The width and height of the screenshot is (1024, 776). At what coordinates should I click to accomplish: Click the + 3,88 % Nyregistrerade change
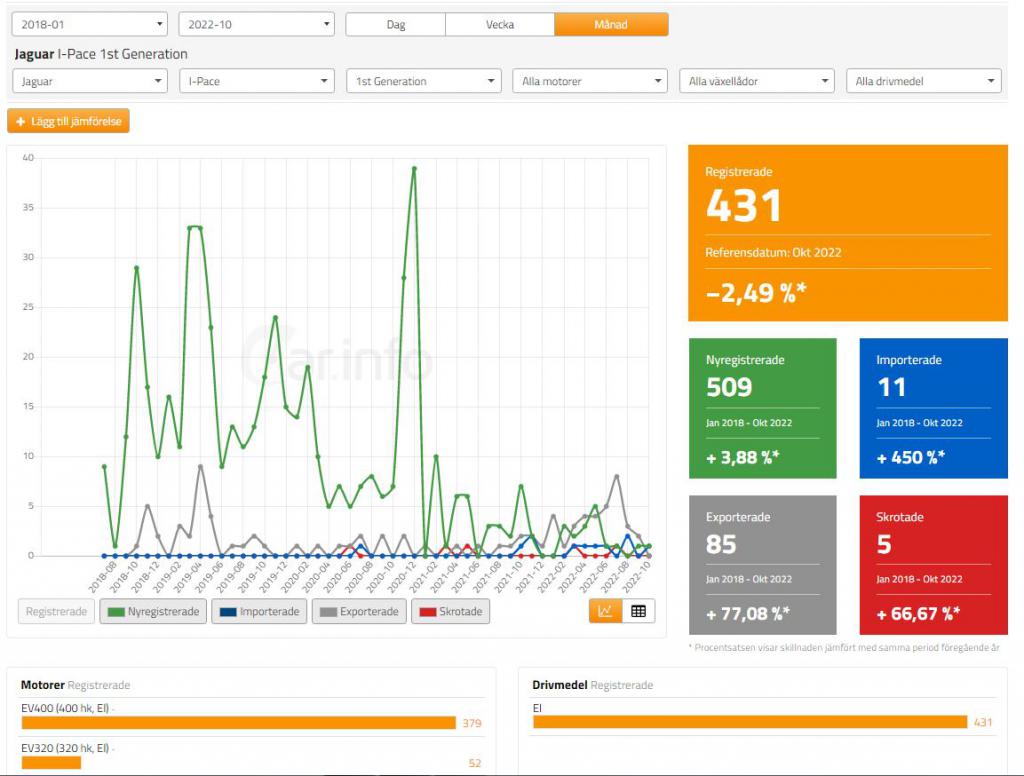743,457
